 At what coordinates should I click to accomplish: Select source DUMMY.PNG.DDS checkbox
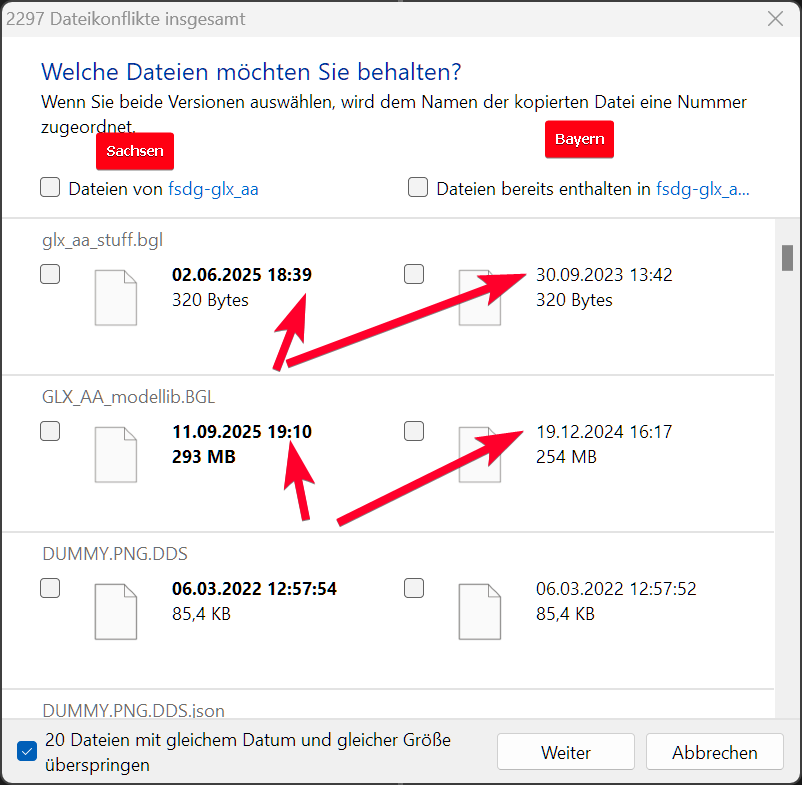50,588
